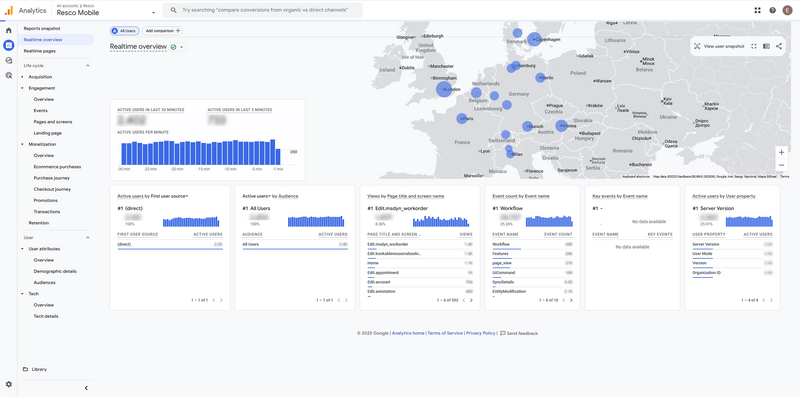Previous page arrow in First user source card

214,300
